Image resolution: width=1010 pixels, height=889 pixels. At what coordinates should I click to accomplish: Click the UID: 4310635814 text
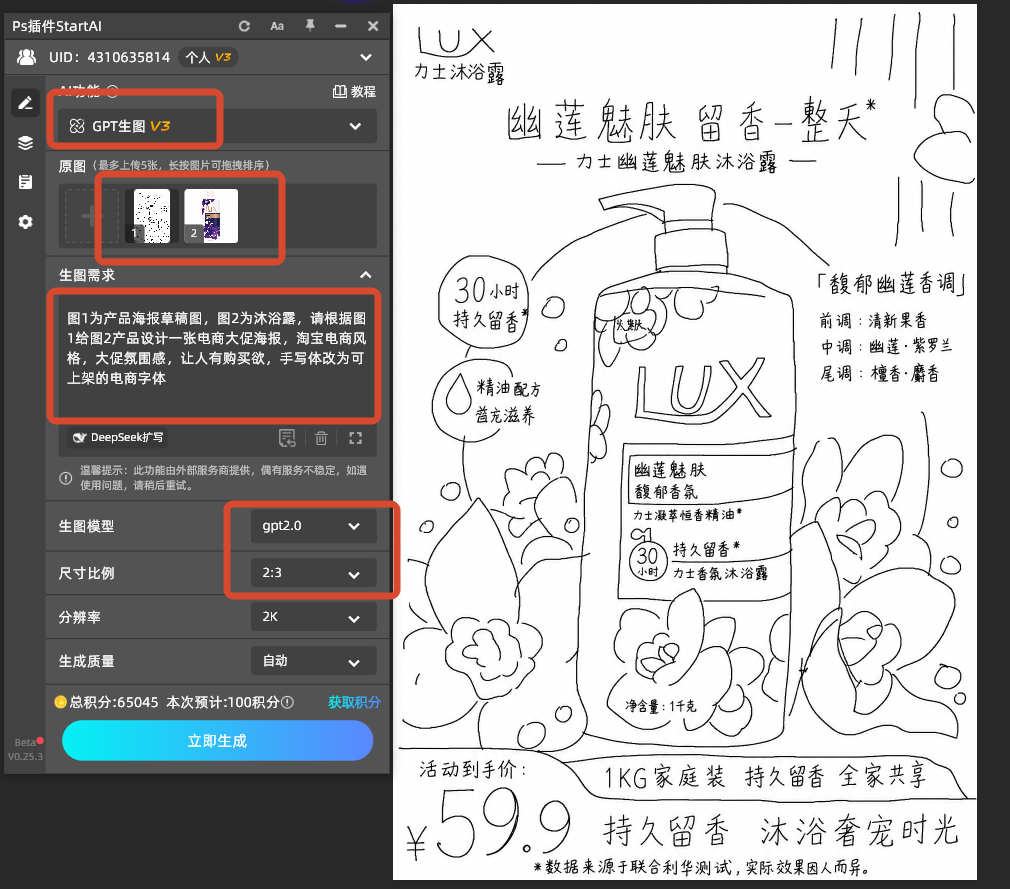[110, 57]
